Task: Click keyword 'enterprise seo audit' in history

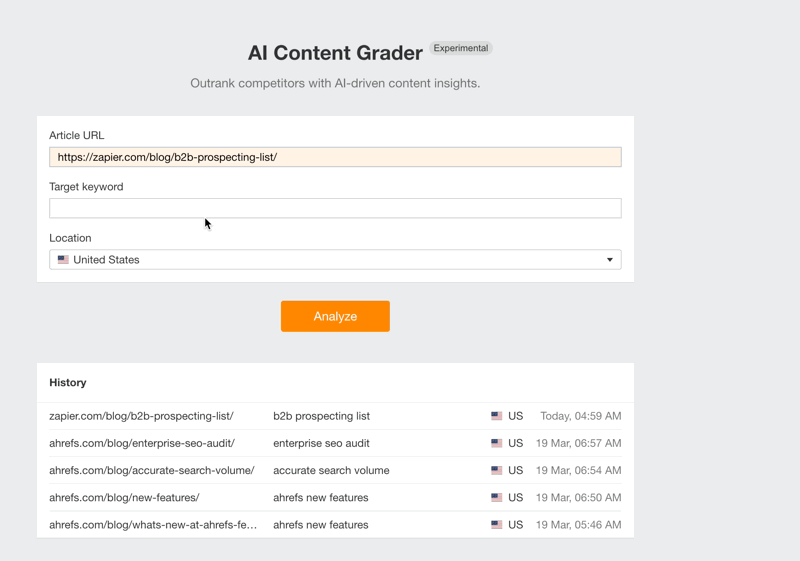Action: pos(321,443)
